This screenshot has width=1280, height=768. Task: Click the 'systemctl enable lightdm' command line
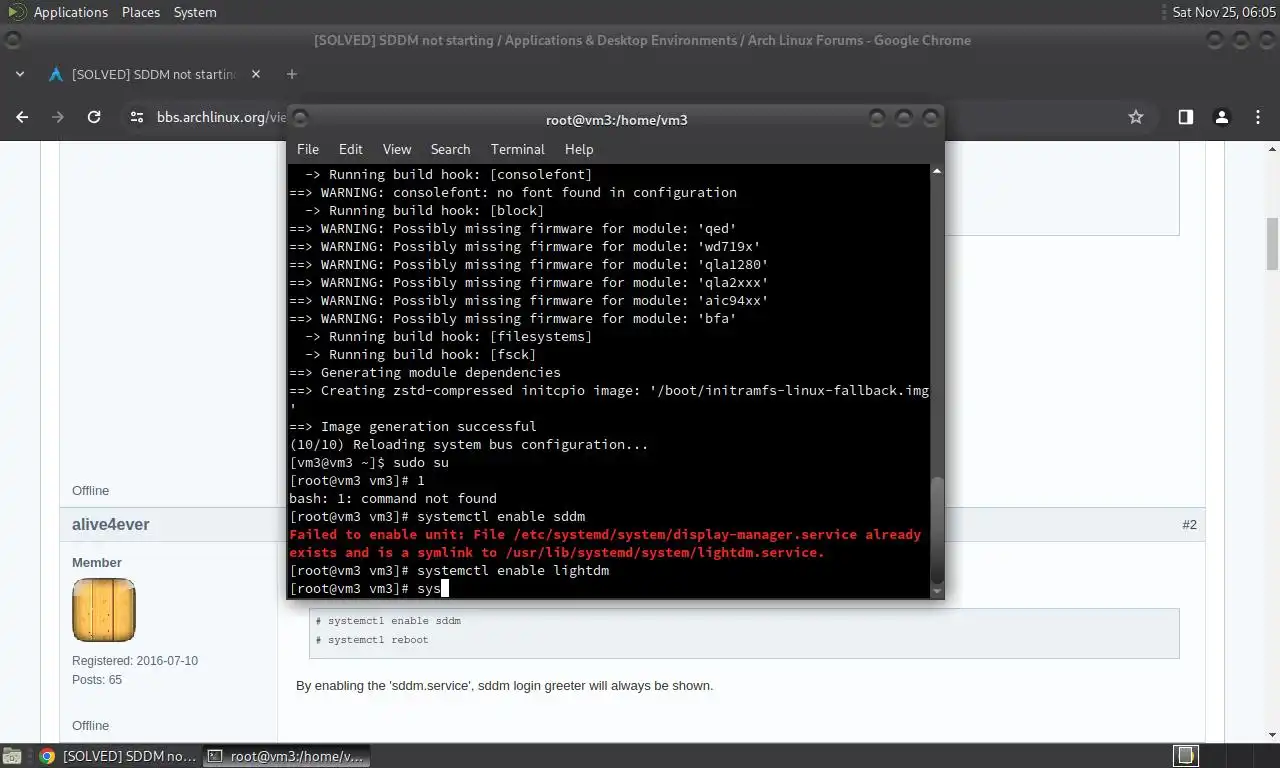click(449, 570)
